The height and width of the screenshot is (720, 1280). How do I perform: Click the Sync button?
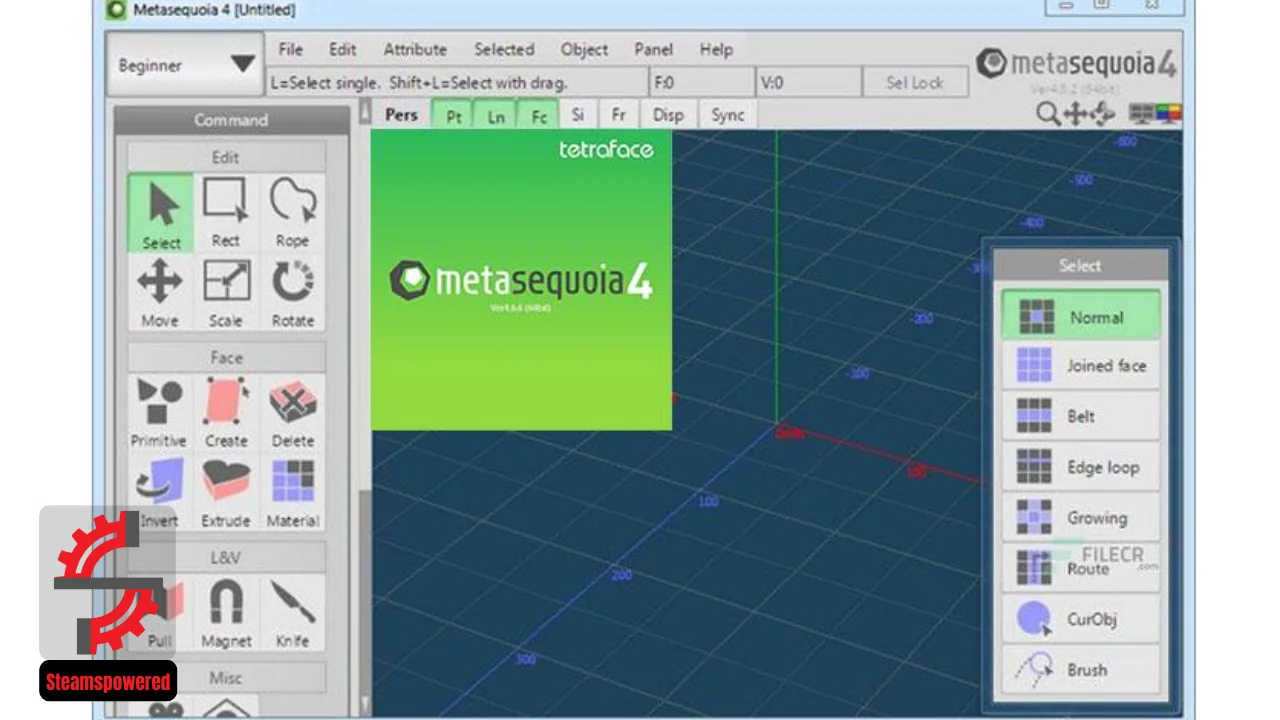(728, 115)
